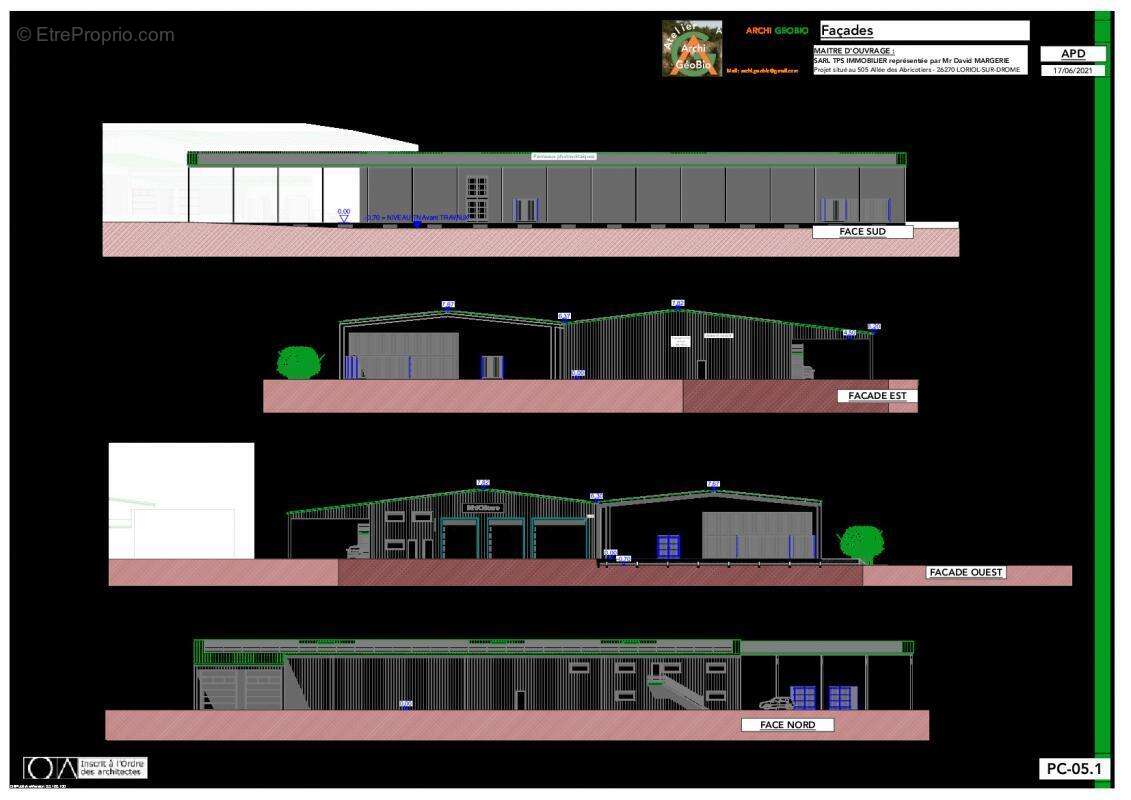Click the blue pallet stack on Facade Ouest
Image resolution: width=1131 pixels, height=800 pixels.
[668, 546]
